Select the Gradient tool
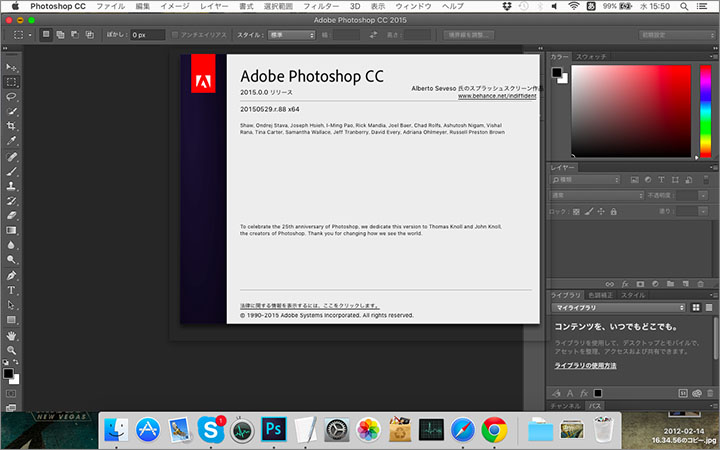The image size is (720, 450). (x=11, y=231)
